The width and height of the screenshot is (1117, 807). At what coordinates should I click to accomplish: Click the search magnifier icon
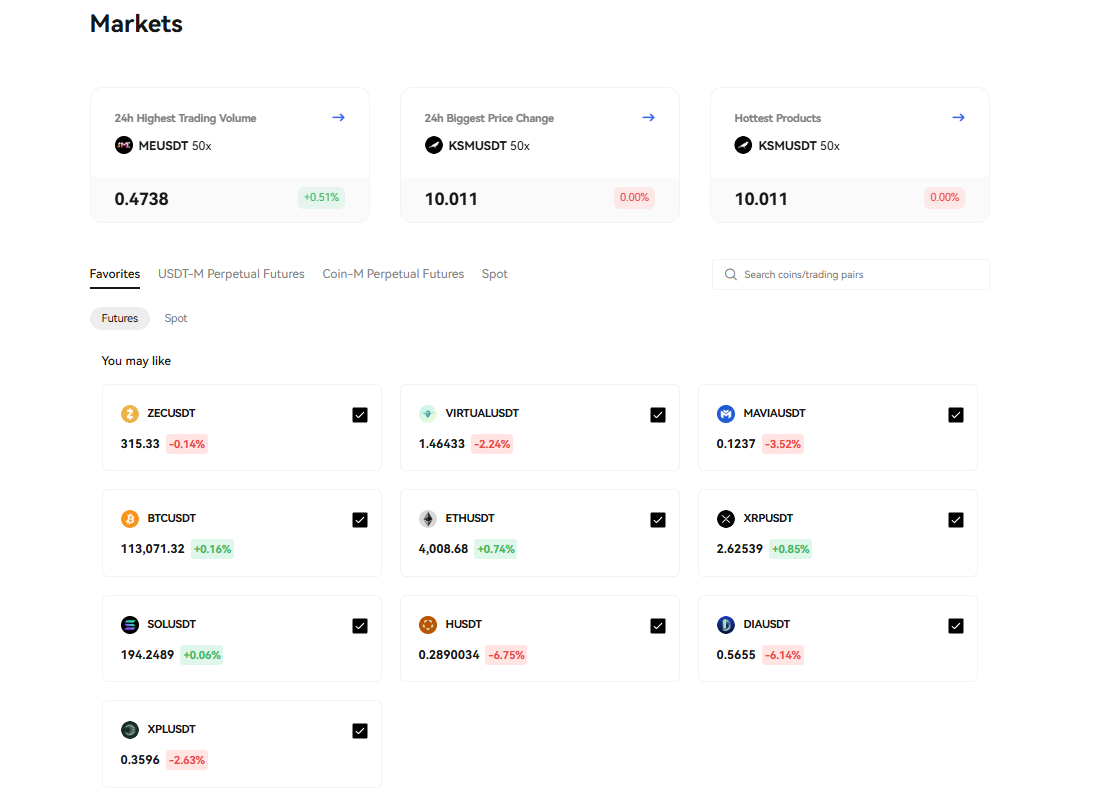click(x=730, y=274)
